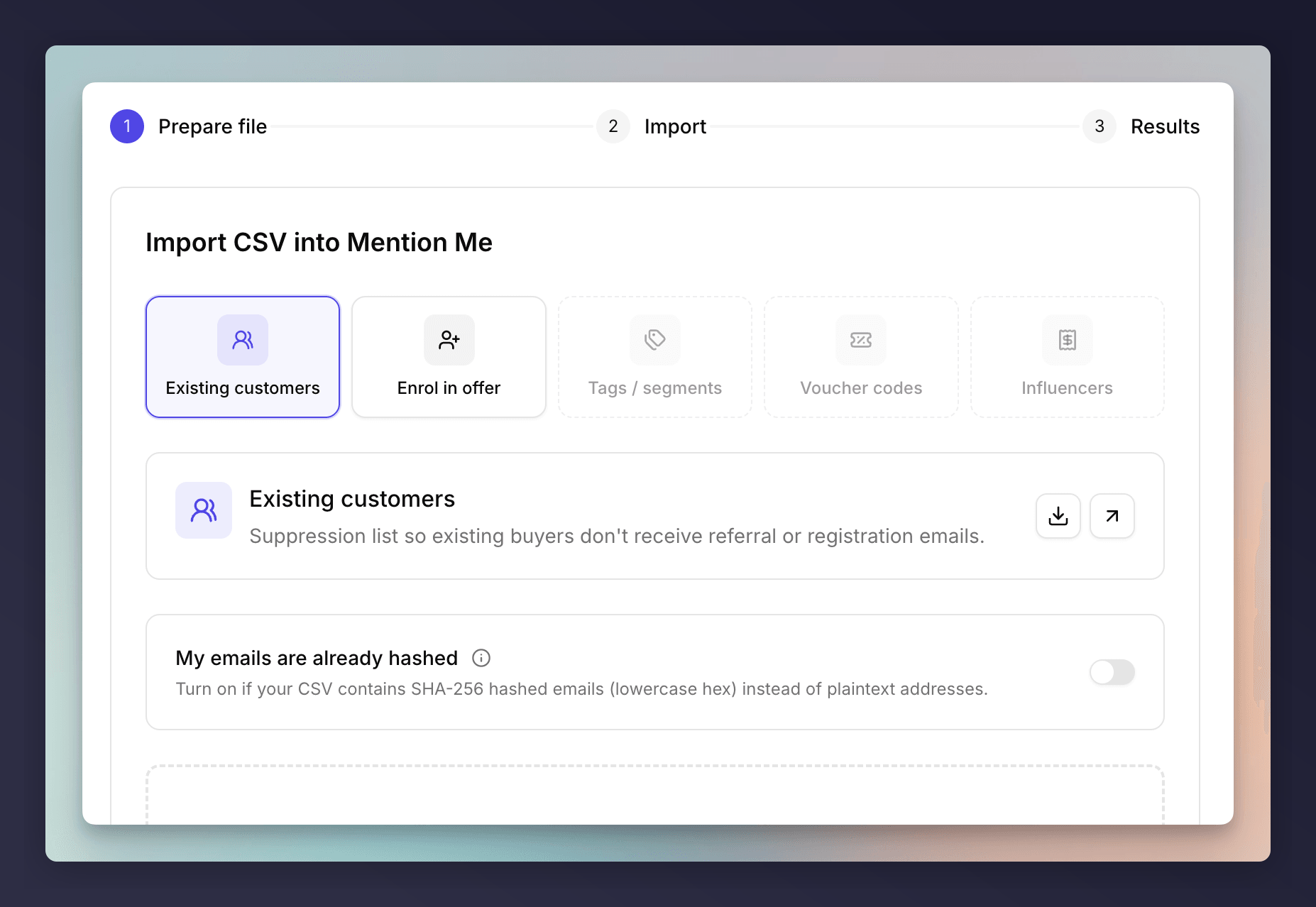The image size is (1316, 907).
Task: Select the Enrol in offer card
Action: tap(449, 357)
